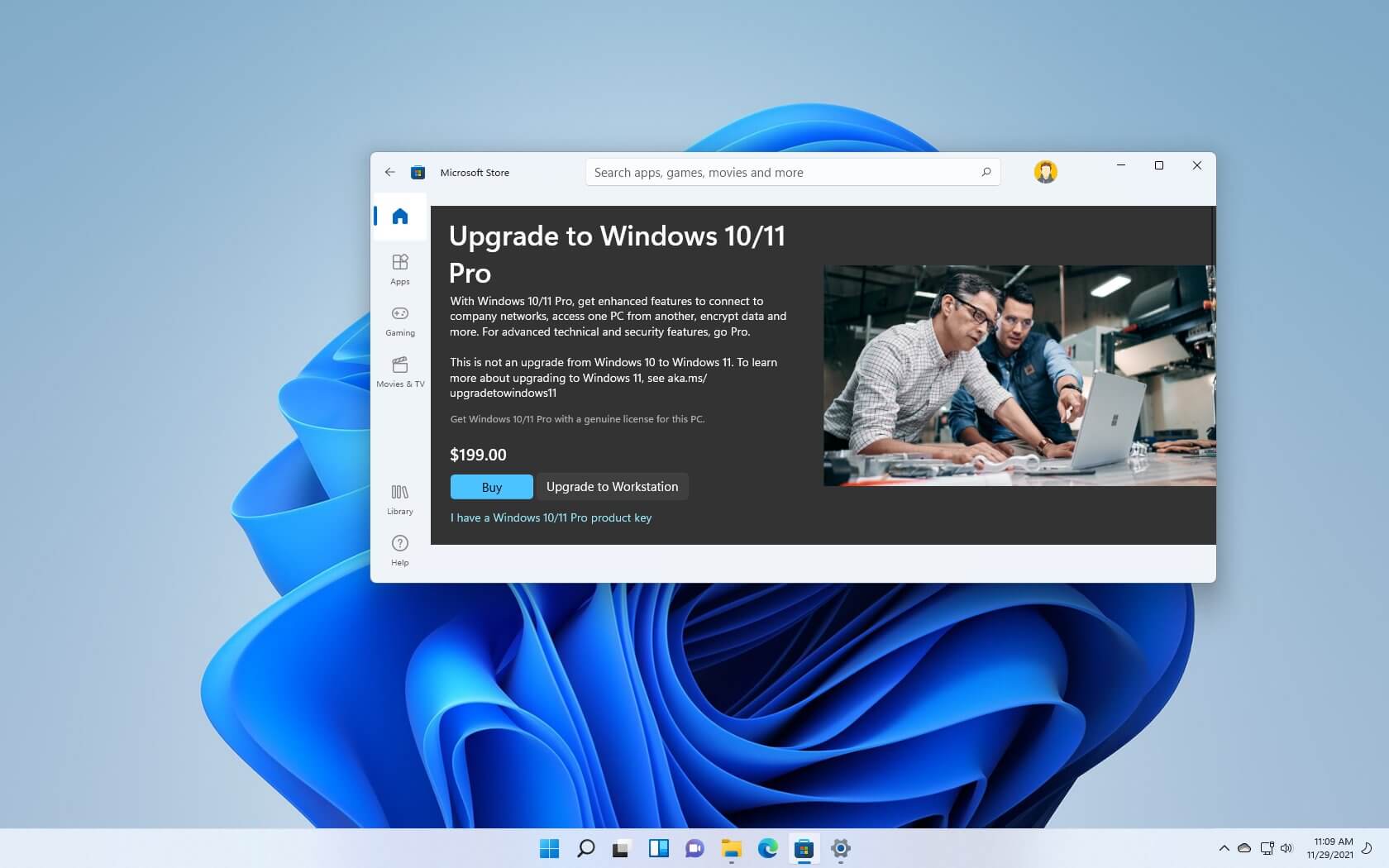
Task: Select Upgrade to Workstation
Action: pos(612,487)
